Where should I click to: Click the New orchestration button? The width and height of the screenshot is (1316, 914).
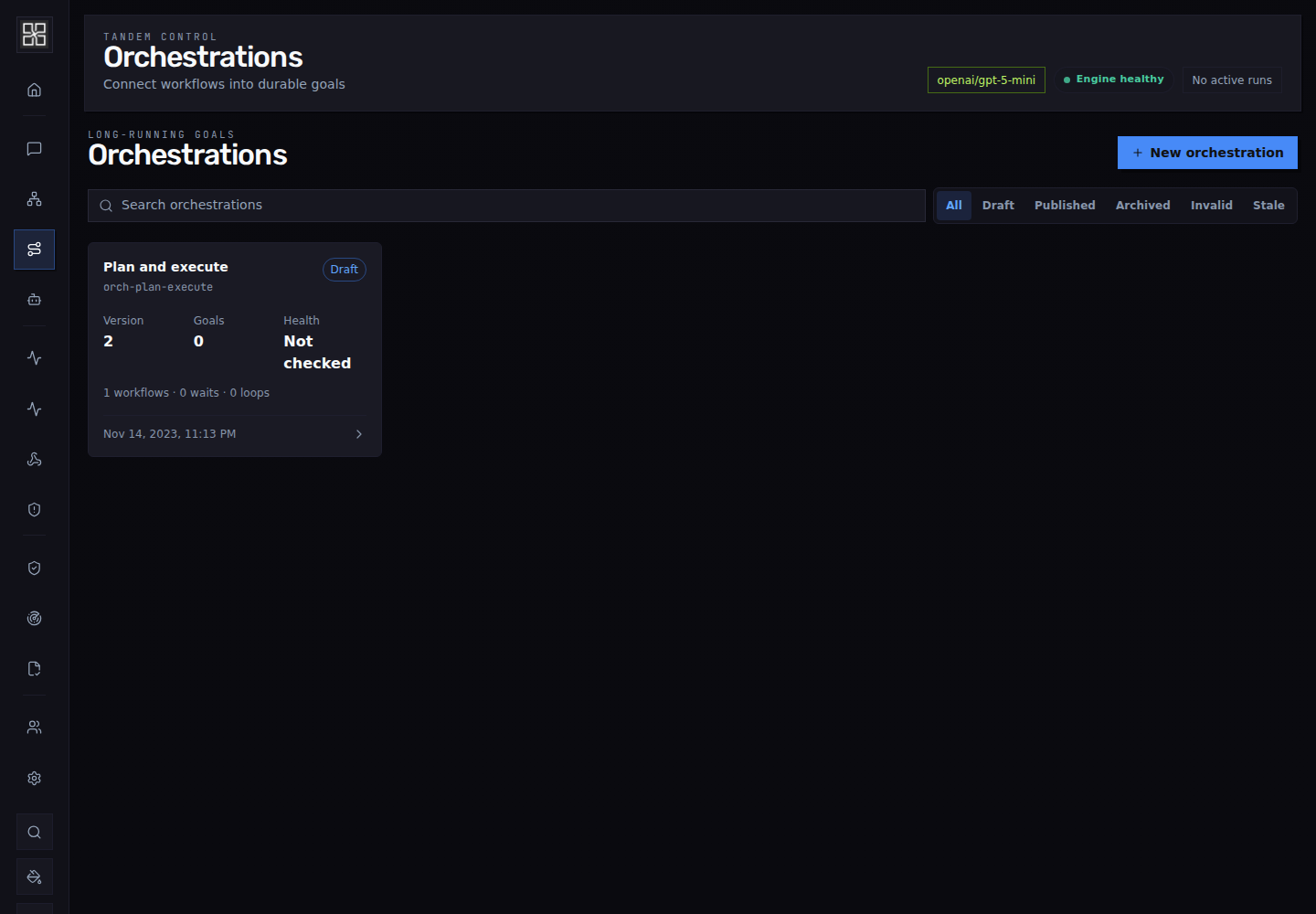click(x=1207, y=153)
